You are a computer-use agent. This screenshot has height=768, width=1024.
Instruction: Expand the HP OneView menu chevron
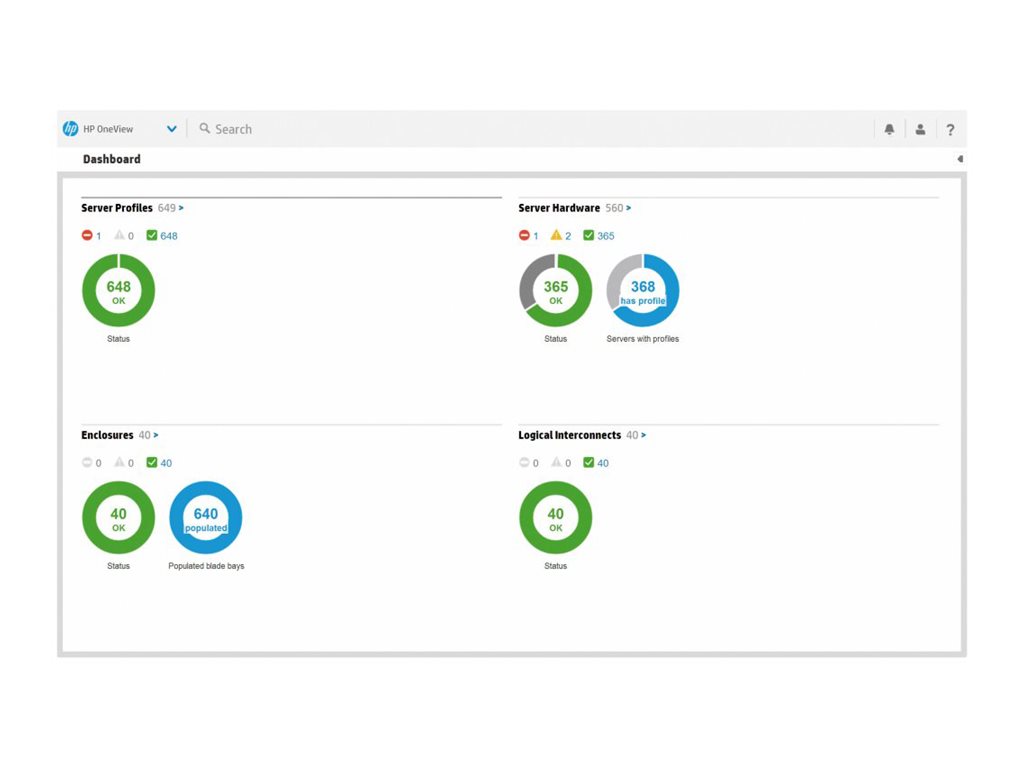170,128
